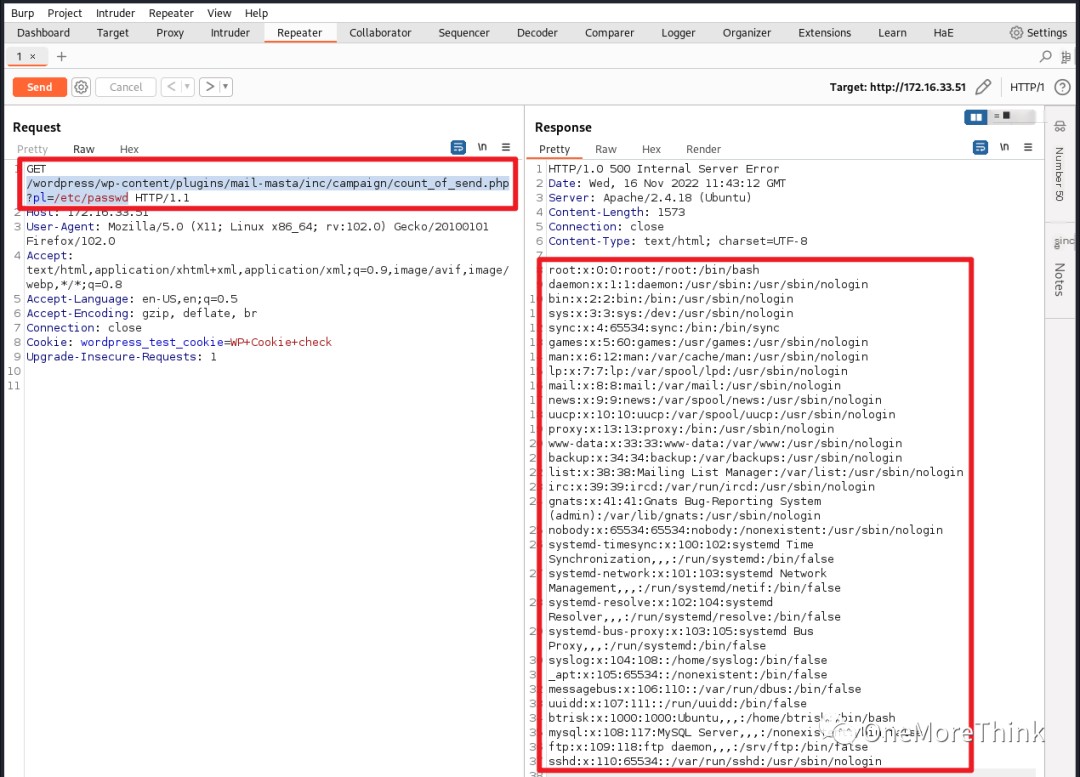
Task: Switch to the Sequencer tab
Action: click(x=464, y=32)
